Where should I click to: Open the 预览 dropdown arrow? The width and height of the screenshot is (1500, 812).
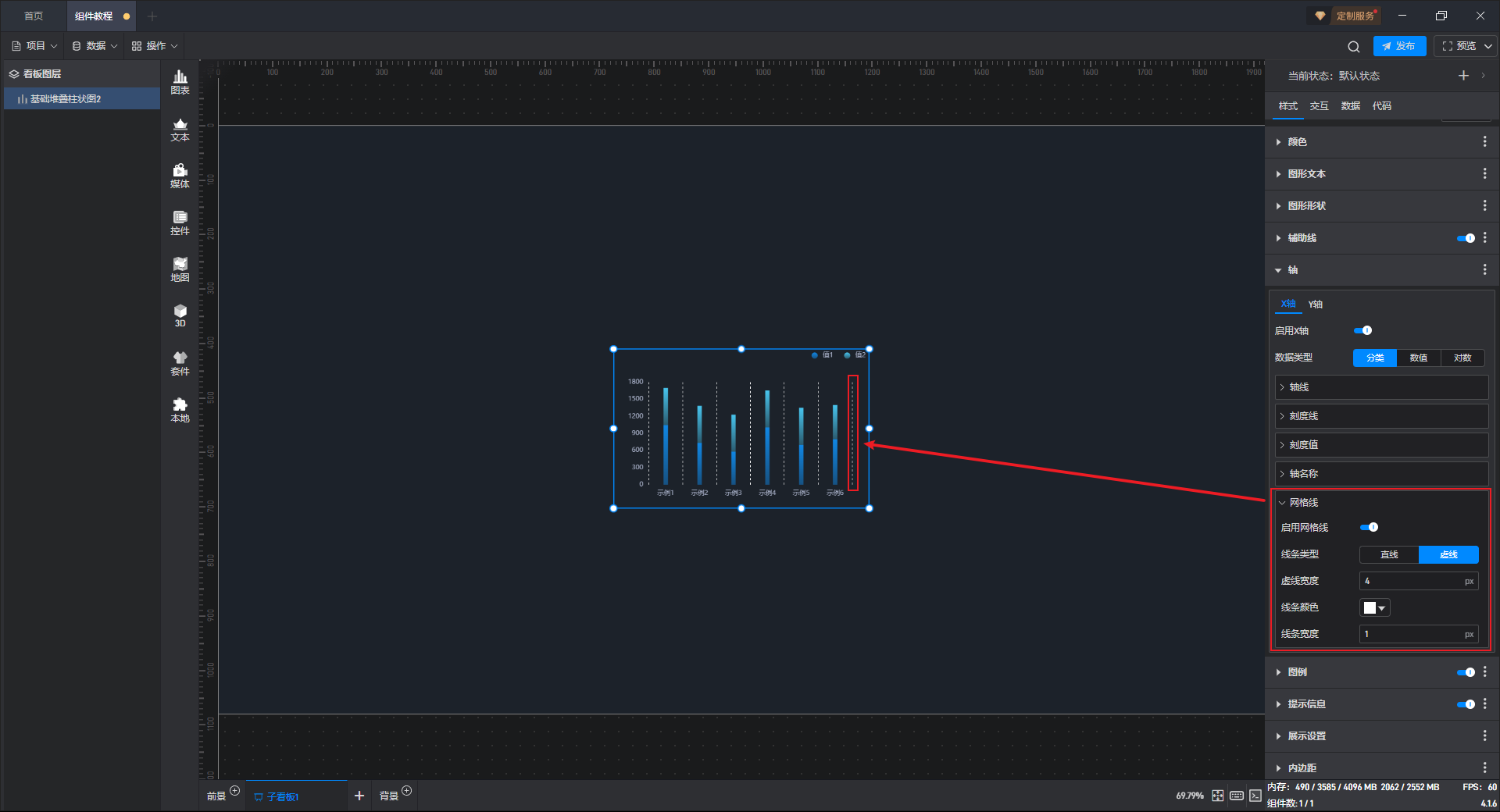pyautogui.click(x=1488, y=47)
